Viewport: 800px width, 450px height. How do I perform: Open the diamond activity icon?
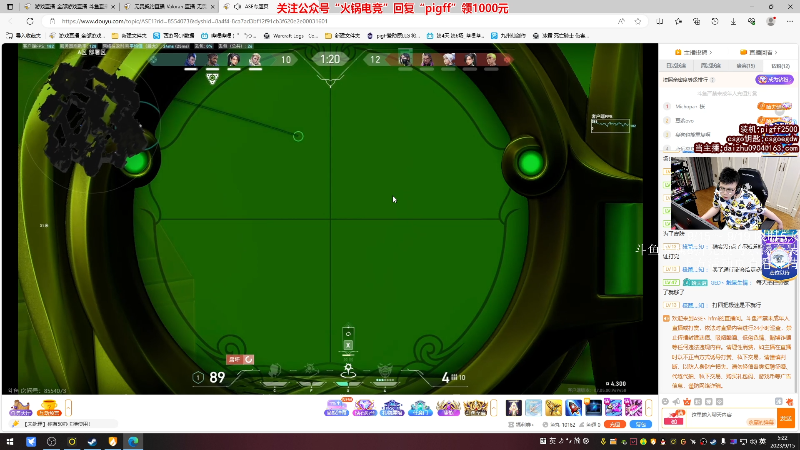pyautogui.click(x=364, y=408)
